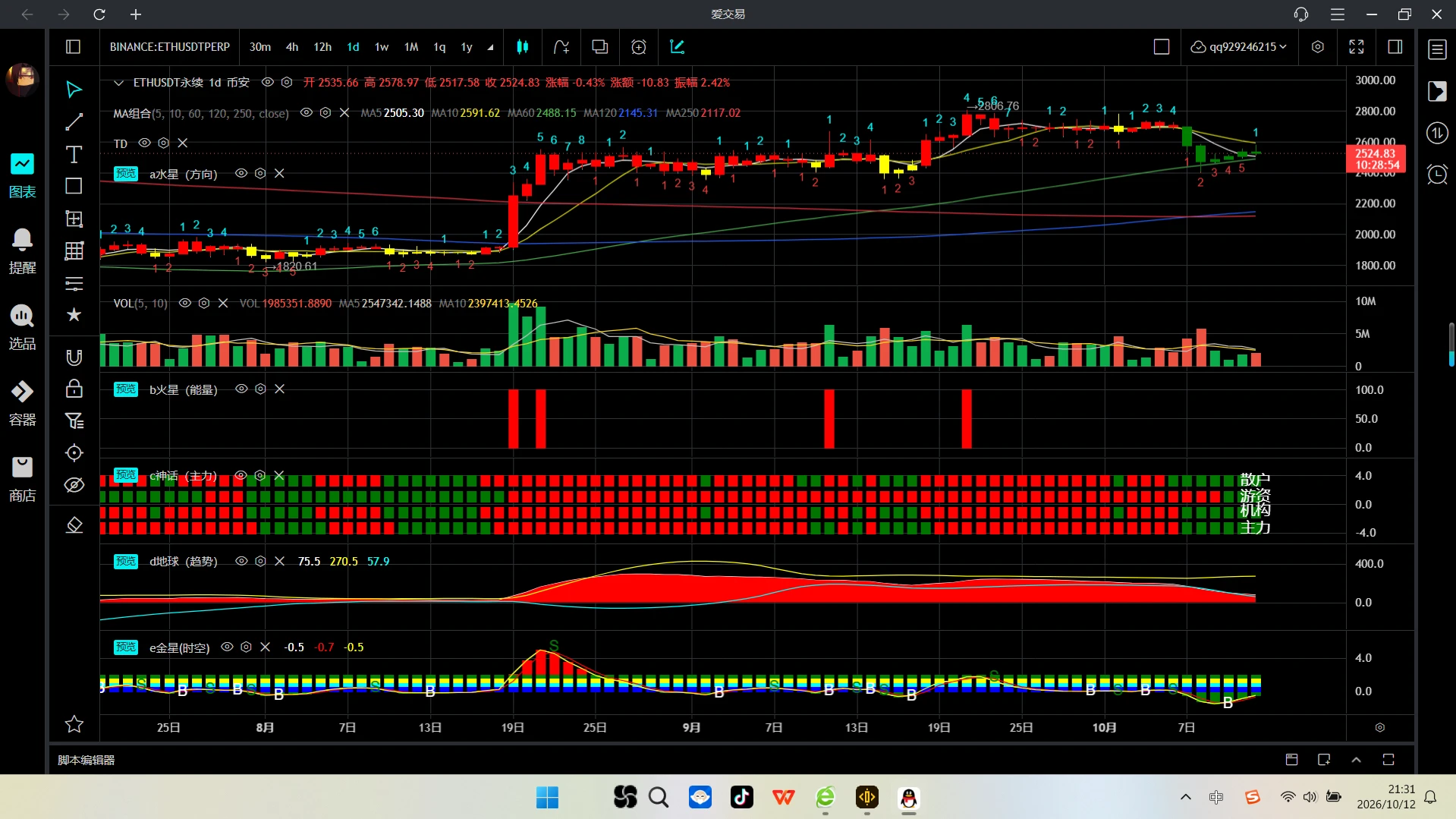Switch to the 30m timeframe
This screenshot has width=1456, height=819.
(260, 47)
